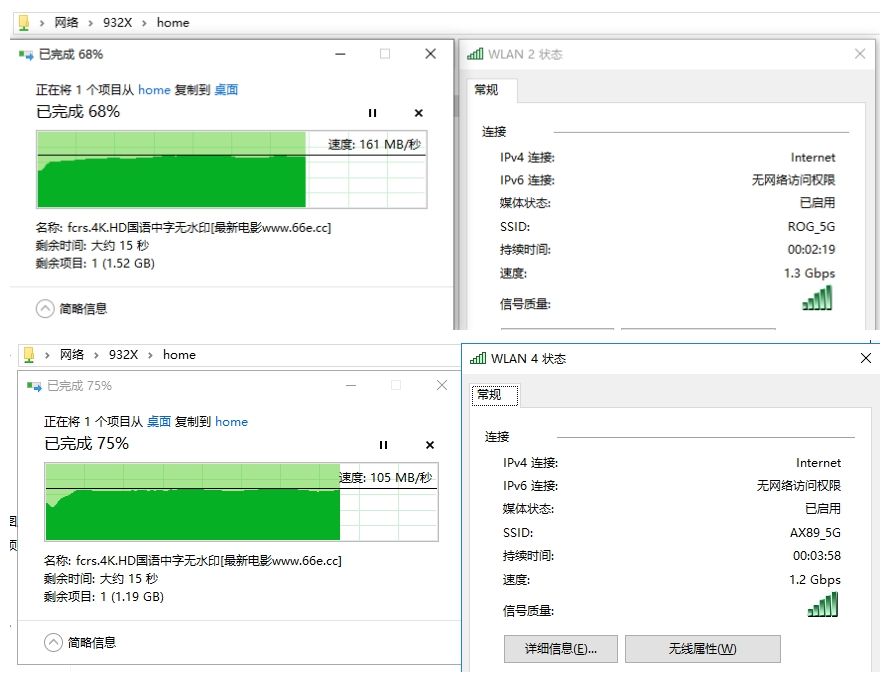Viewport: 890px width, 682px height.
Task: Close the WLAN 4 状态 window
Action: 866,358
